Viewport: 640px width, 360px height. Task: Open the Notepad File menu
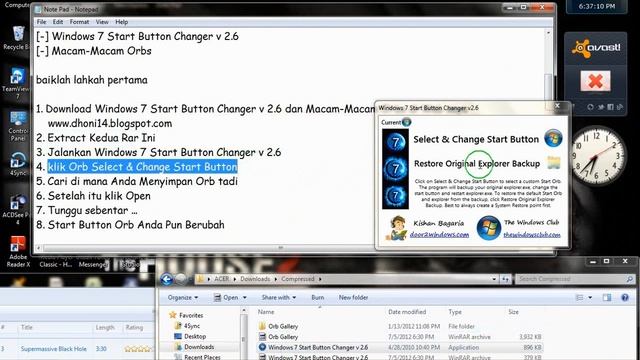click(x=41, y=22)
